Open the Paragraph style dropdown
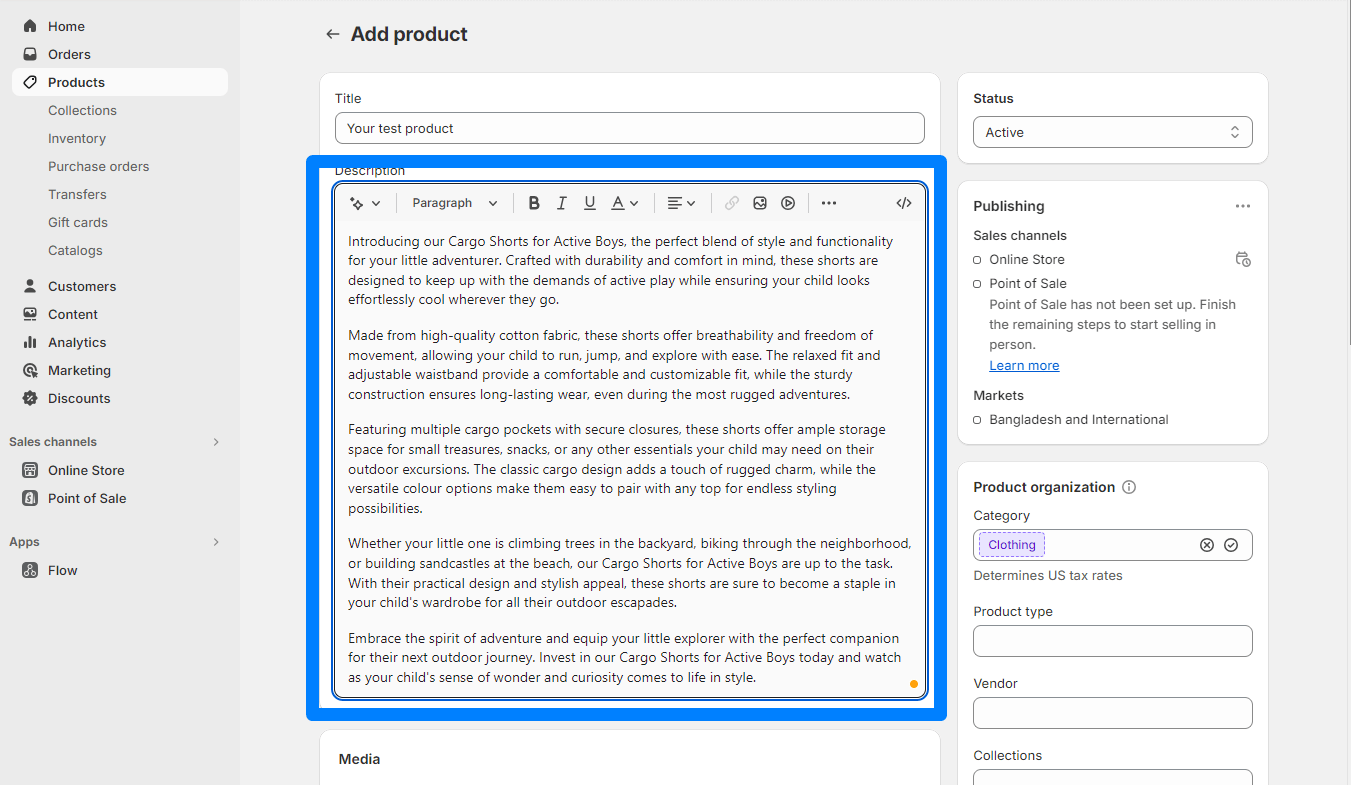The image size is (1351, 785). pos(455,203)
